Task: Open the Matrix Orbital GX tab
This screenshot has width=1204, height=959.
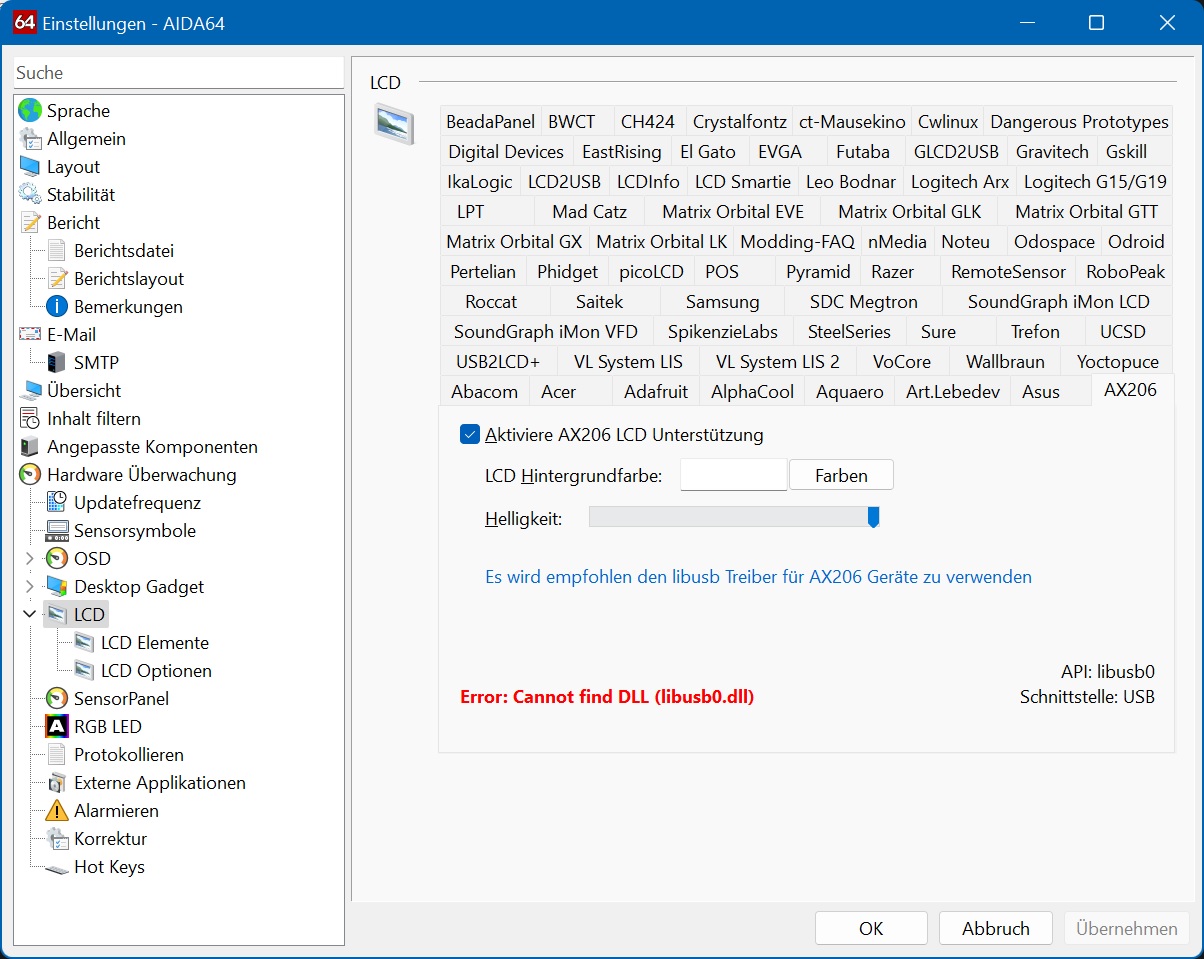Action: (514, 242)
